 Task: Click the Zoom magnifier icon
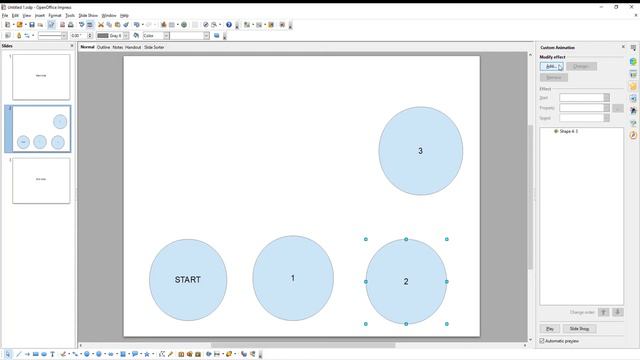pos(214,25)
